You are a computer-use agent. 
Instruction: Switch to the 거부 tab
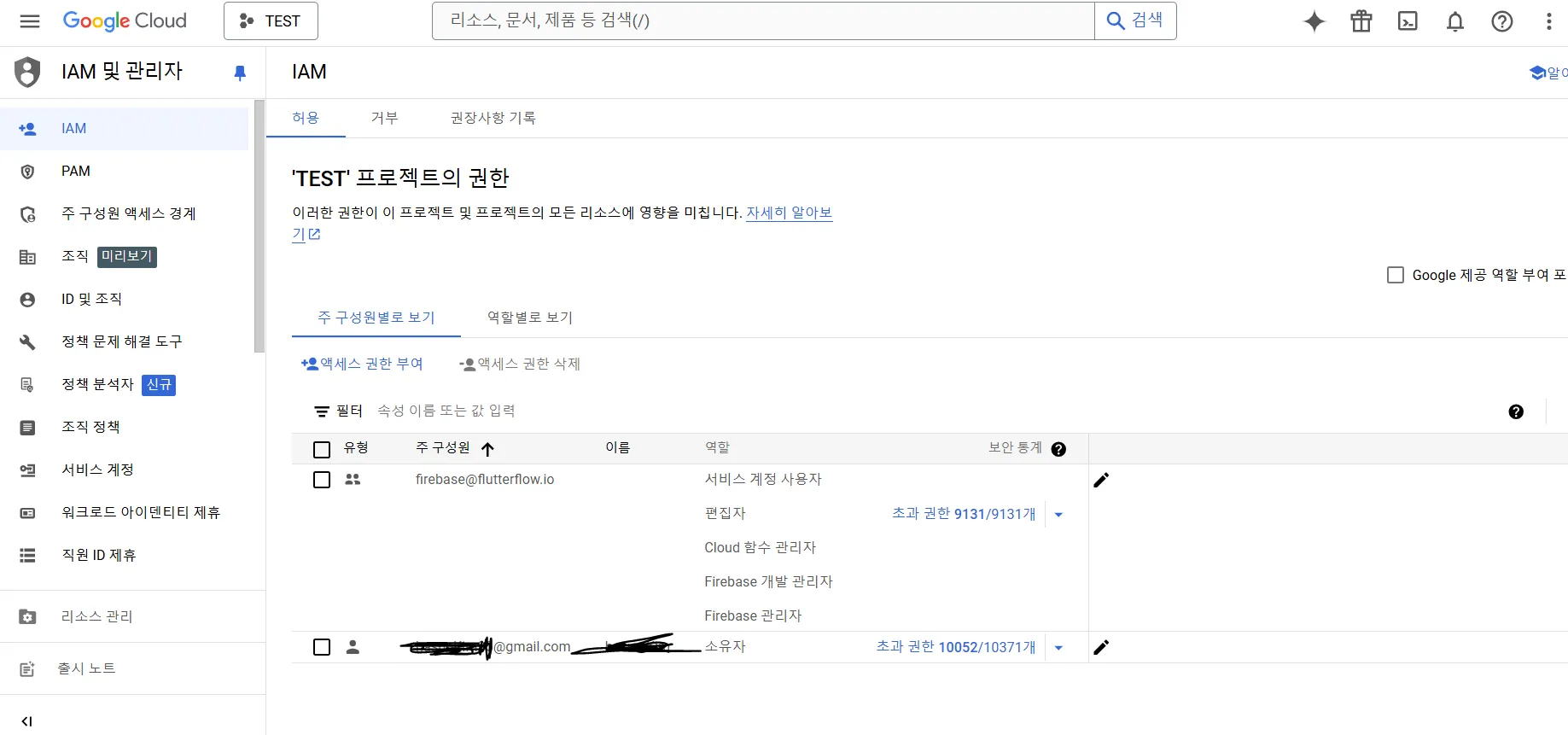point(385,118)
